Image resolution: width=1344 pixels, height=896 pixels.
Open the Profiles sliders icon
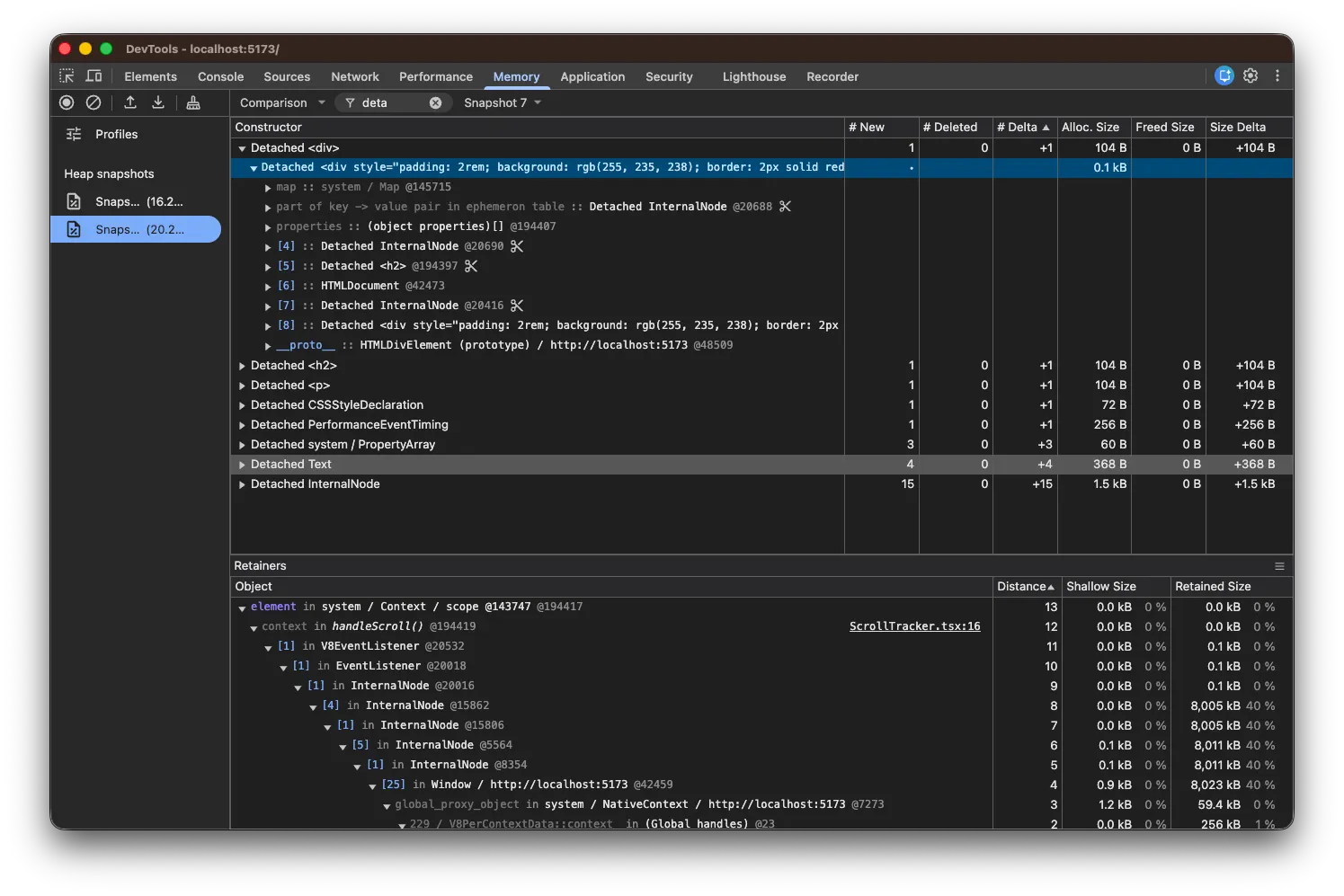[74, 134]
